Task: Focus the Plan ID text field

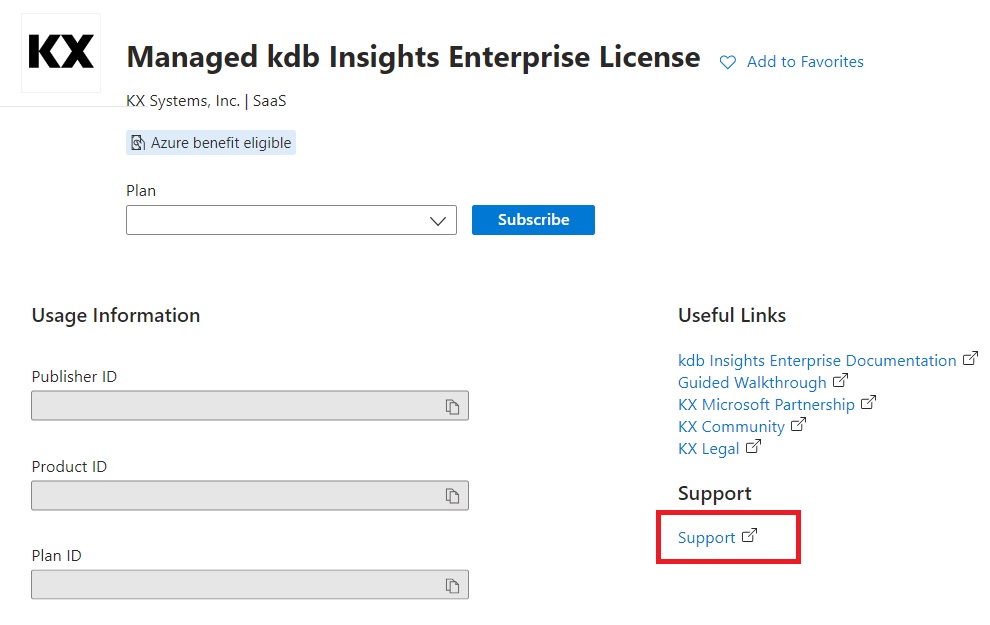Action: coord(235,585)
